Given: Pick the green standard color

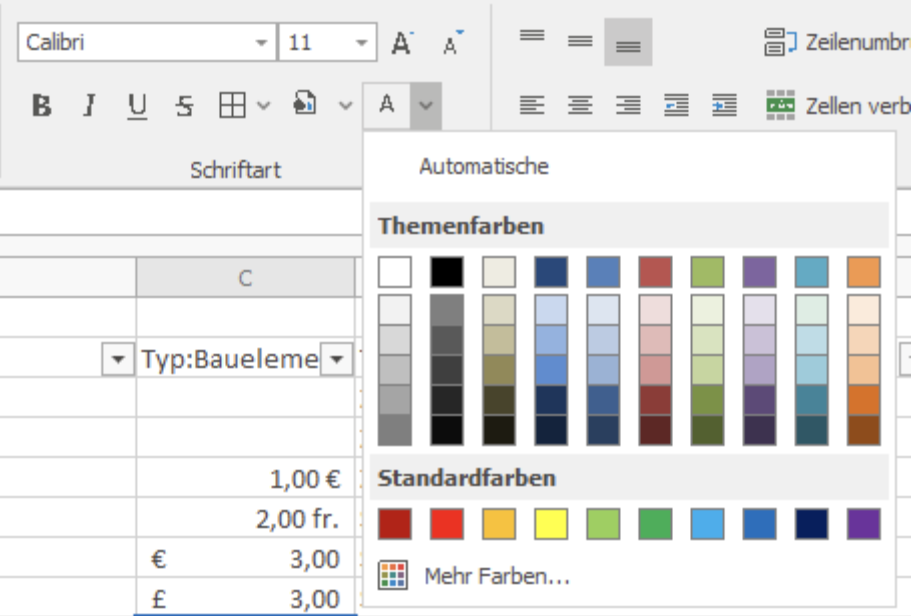Looking at the screenshot, I should pyautogui.click(x=656, y=524).
